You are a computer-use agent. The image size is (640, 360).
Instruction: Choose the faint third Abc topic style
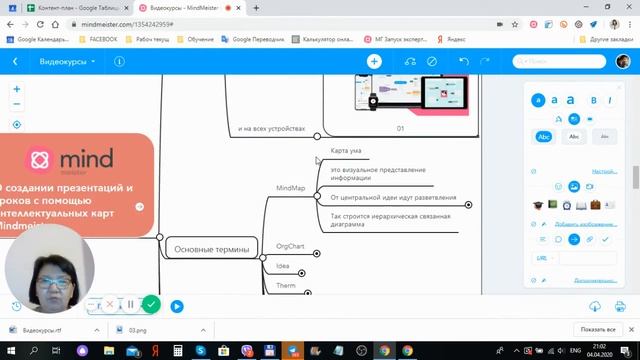pos(604,137)
